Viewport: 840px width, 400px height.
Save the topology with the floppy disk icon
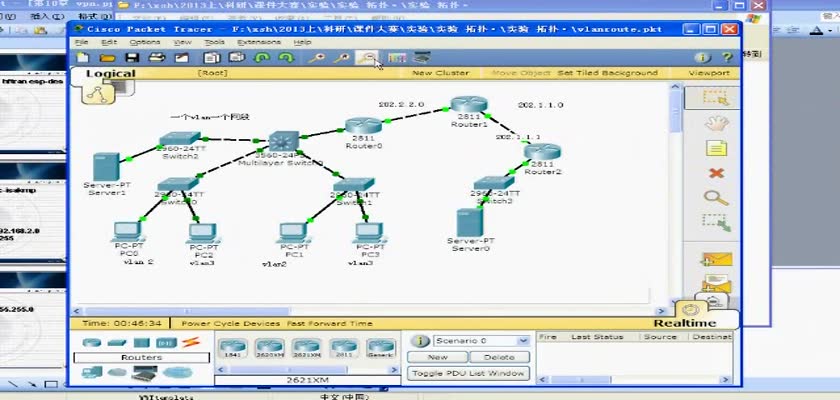point(132,57)
